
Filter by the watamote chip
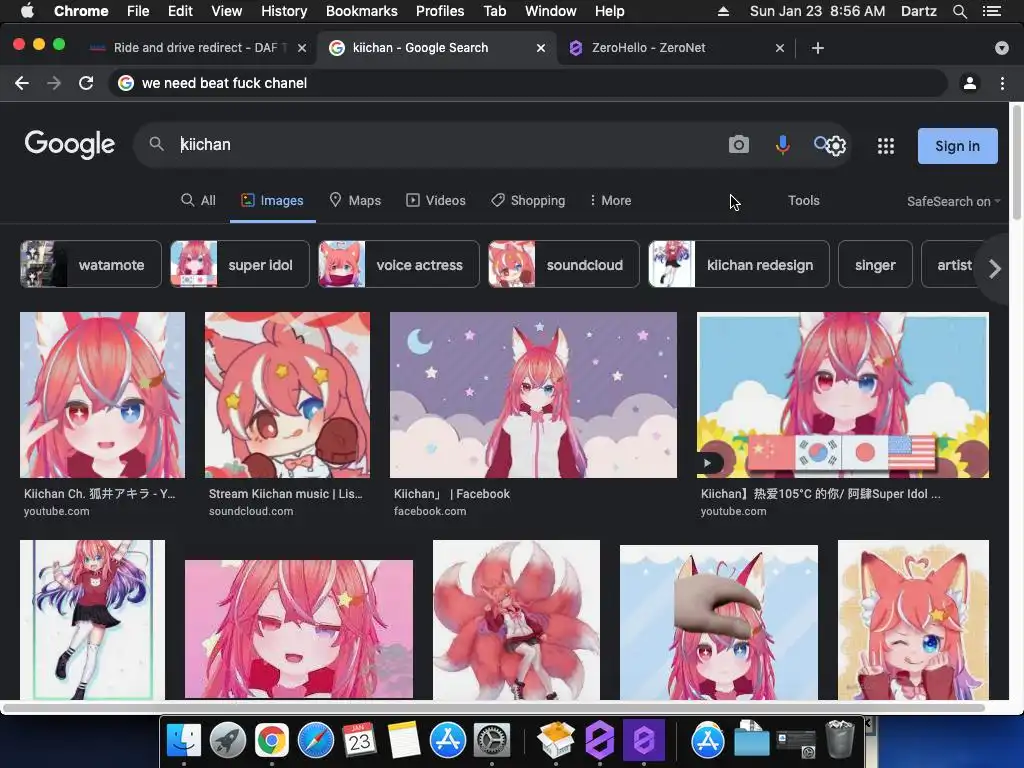tap(91, 264)
